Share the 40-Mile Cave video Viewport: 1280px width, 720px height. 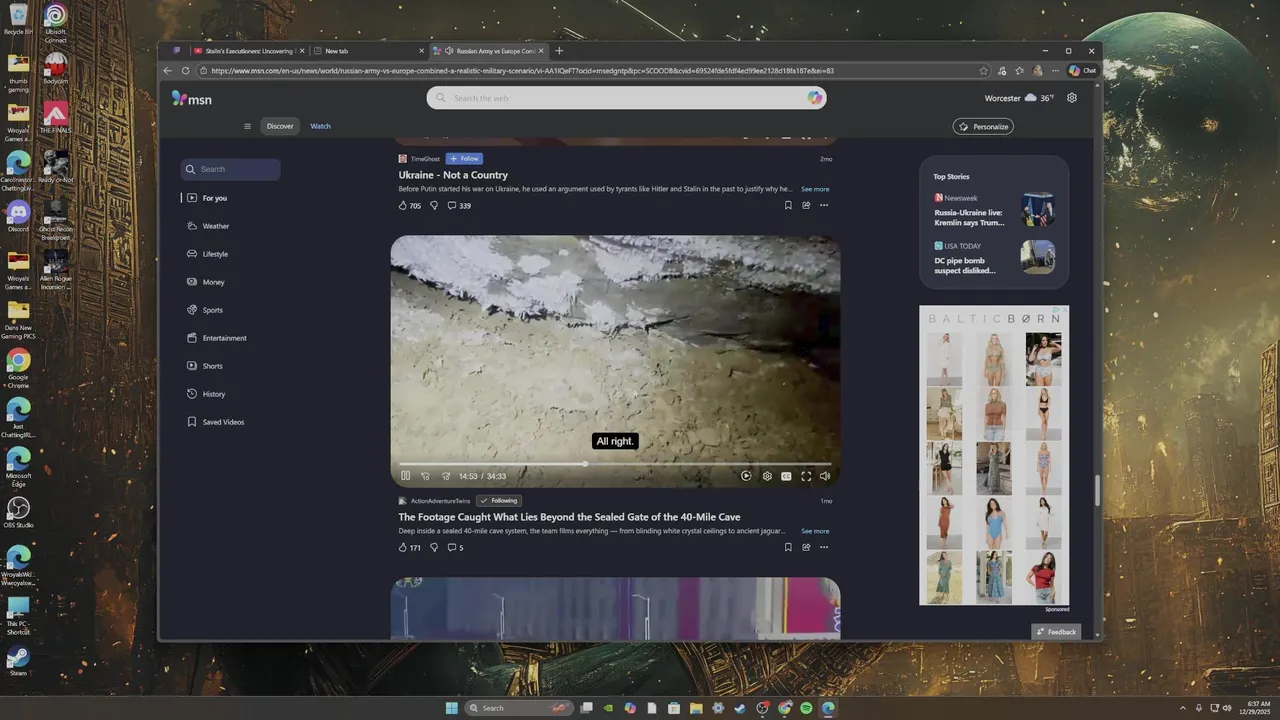pos(806,547)
